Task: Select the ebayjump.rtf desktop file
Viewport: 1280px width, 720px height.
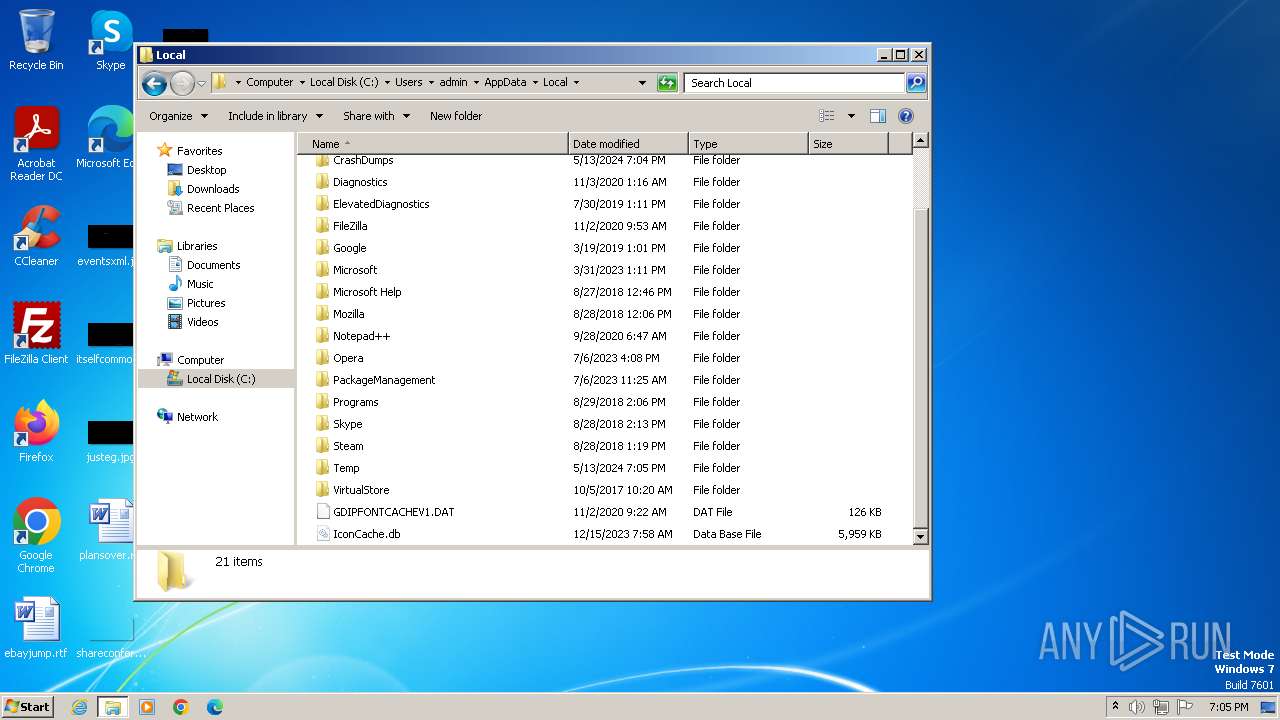Action: (36, 630)
